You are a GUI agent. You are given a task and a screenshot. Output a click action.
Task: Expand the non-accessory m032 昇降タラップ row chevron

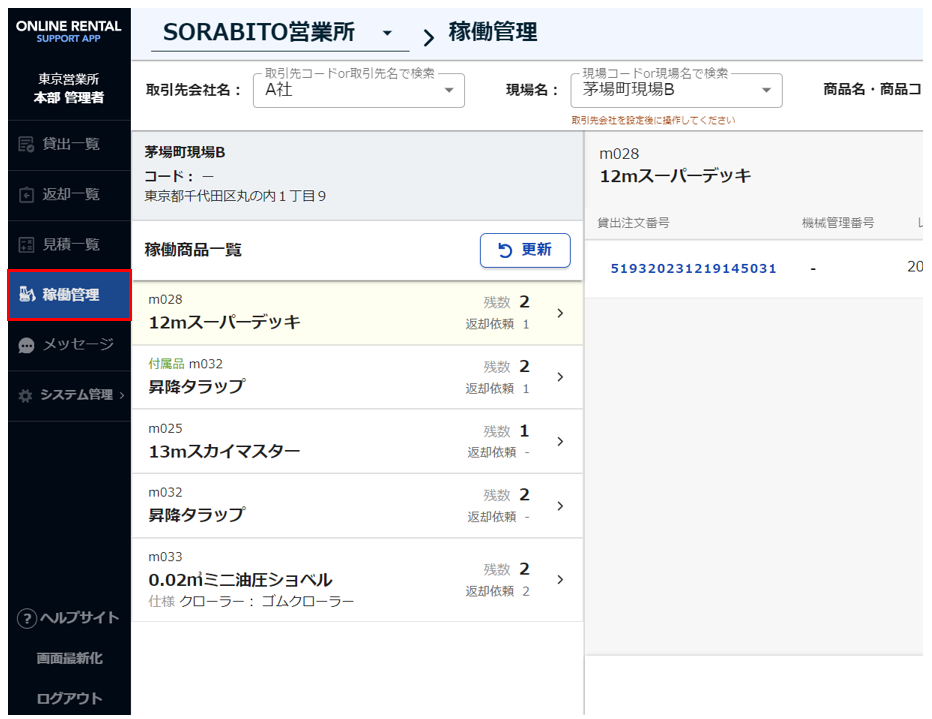(560, 506)
